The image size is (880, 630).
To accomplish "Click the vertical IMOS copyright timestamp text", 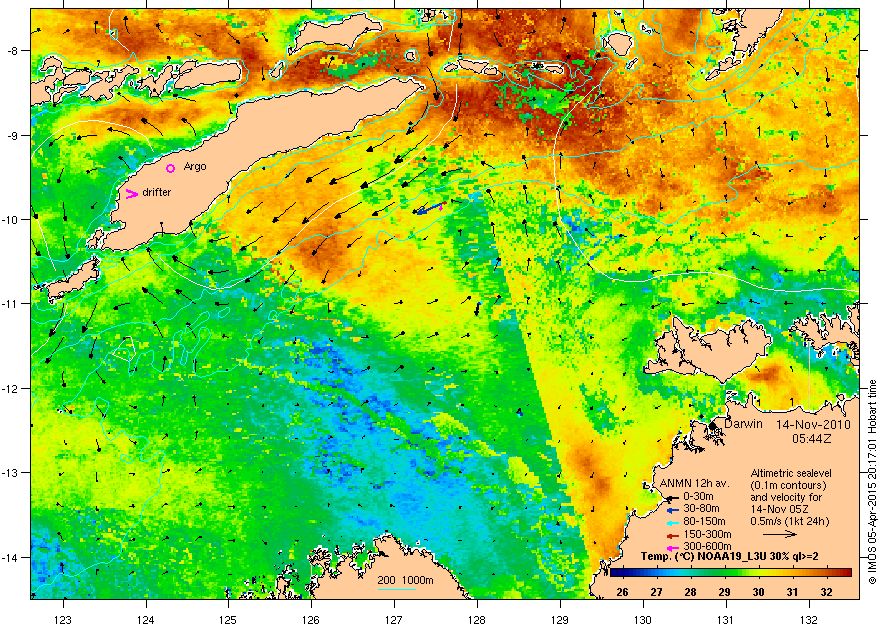I will tap(872, 482).
